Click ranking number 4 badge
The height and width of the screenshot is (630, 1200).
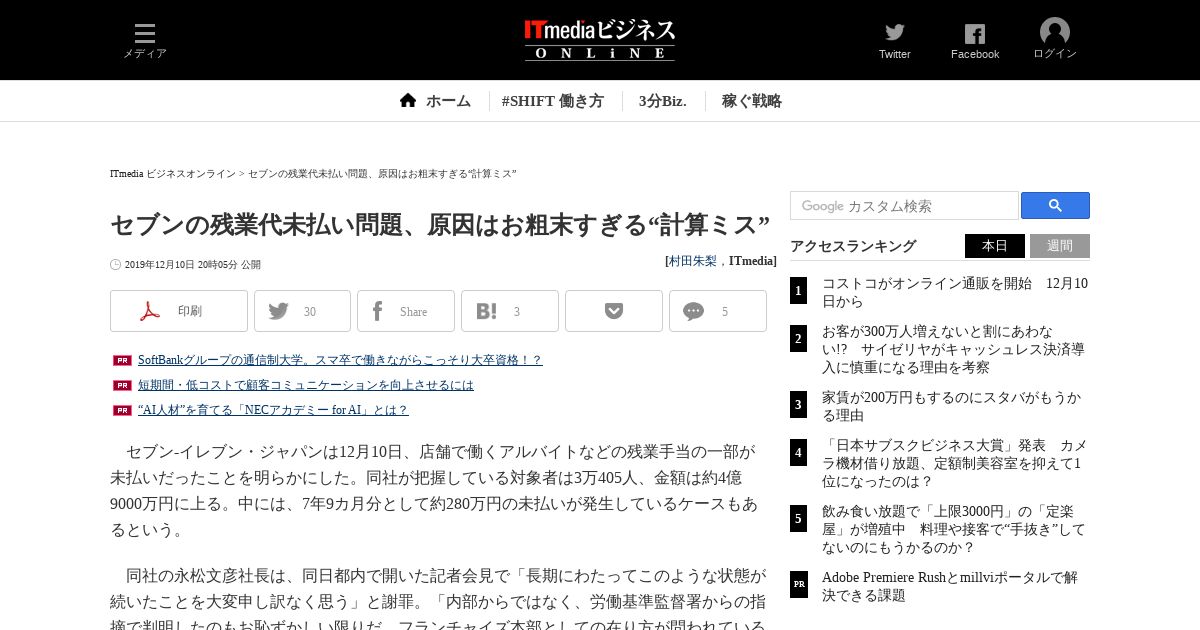pyautogui.click(x=798, y=452)
